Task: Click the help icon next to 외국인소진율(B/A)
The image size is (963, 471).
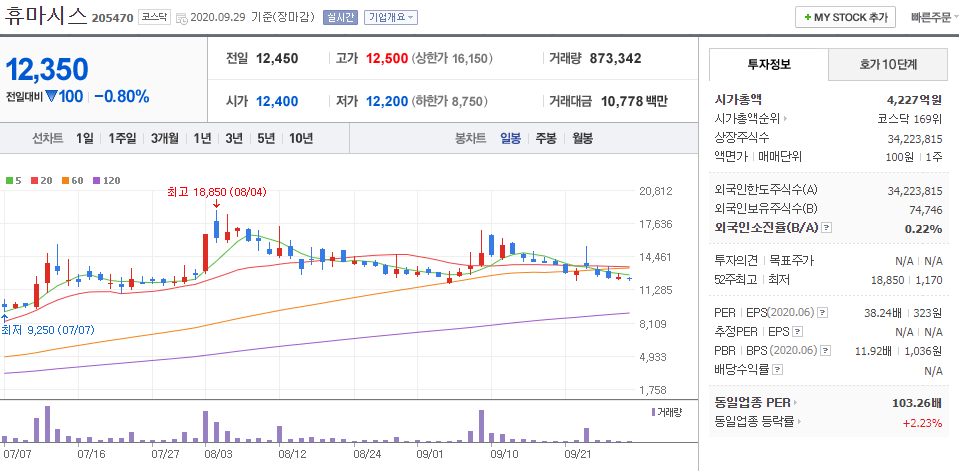Action: [x=827, y=228]
